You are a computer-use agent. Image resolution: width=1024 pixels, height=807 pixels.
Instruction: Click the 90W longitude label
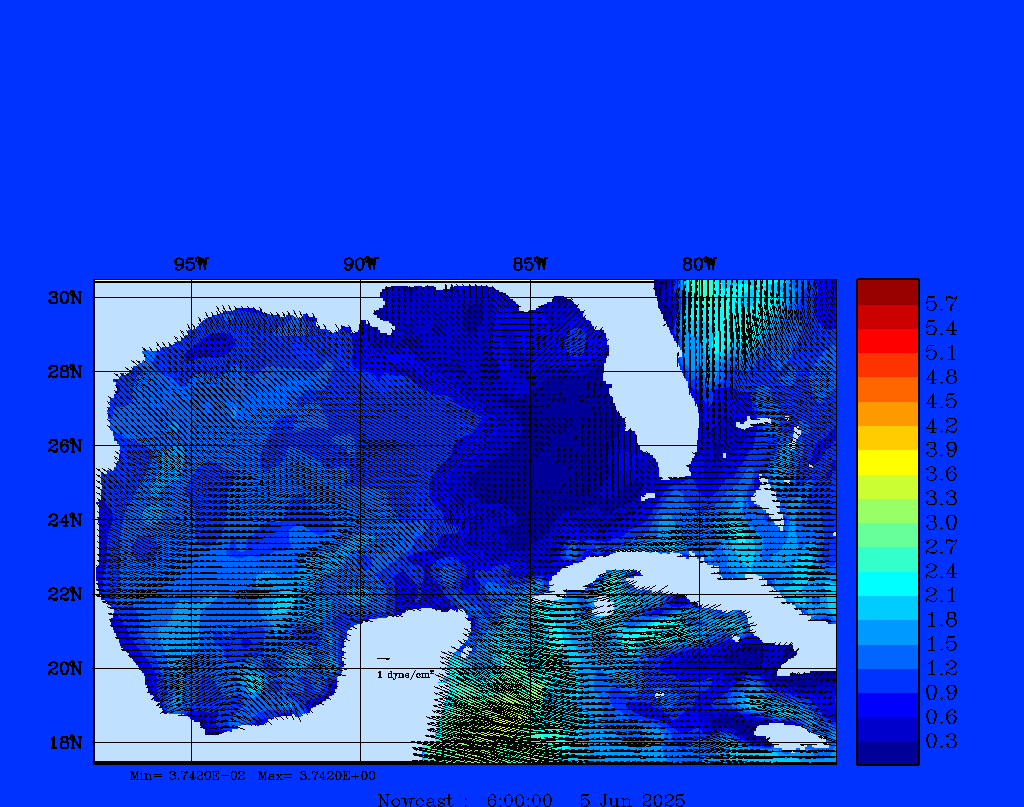[x=360, y=264]
